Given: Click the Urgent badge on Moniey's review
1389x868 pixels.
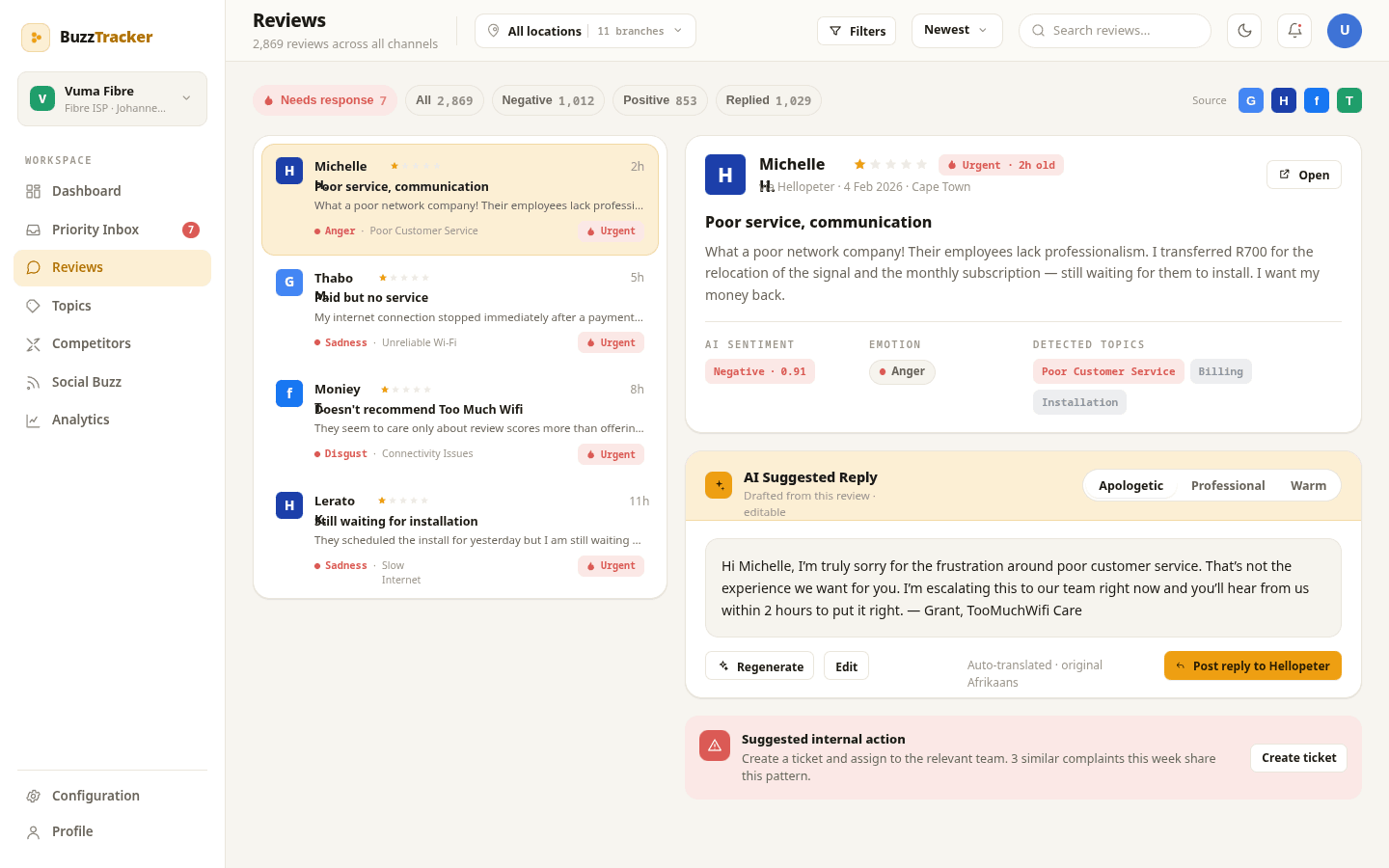Looking at the screenshot, I should pos(611,454).
